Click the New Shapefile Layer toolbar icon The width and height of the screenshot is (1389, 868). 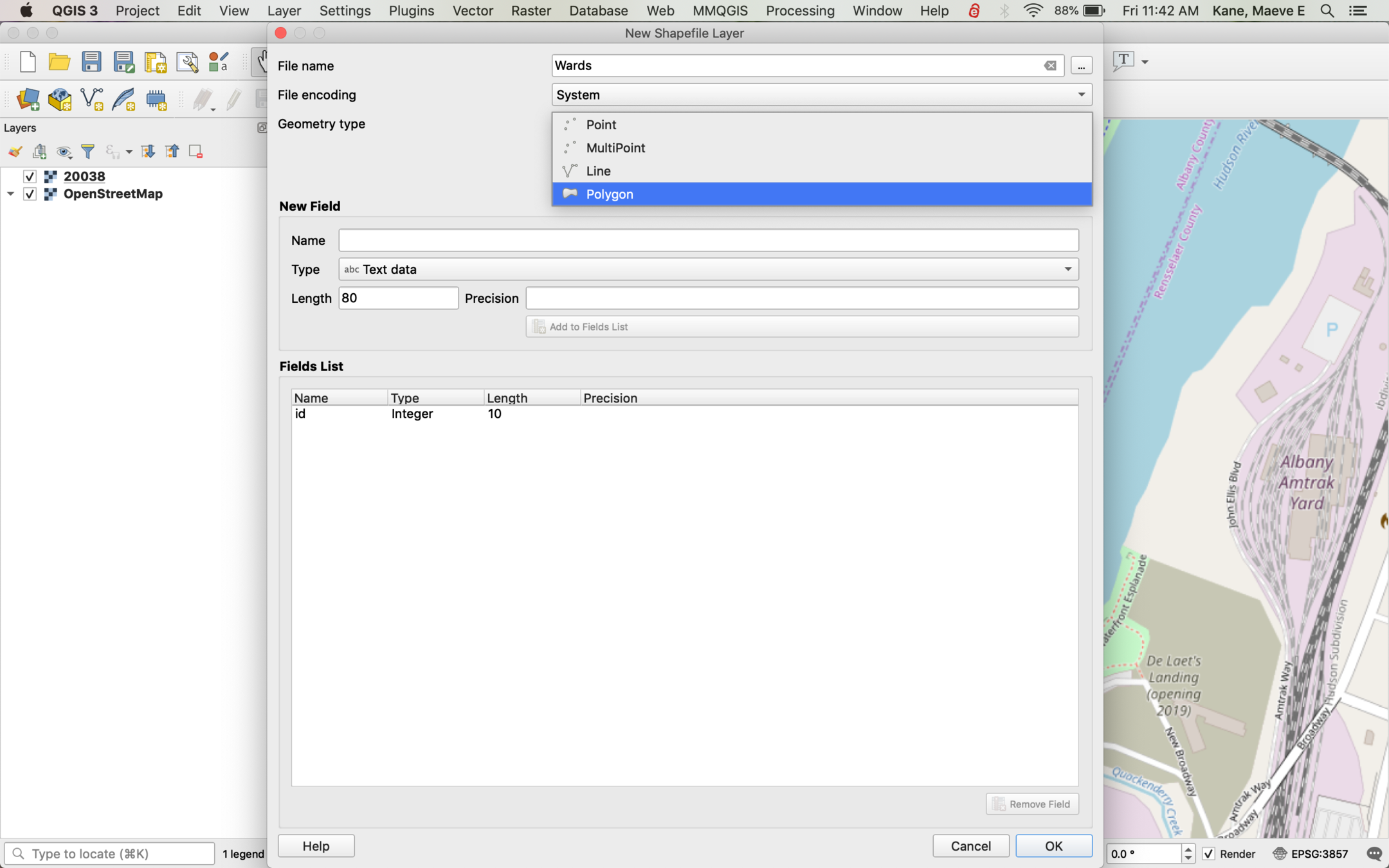[92, 100]
